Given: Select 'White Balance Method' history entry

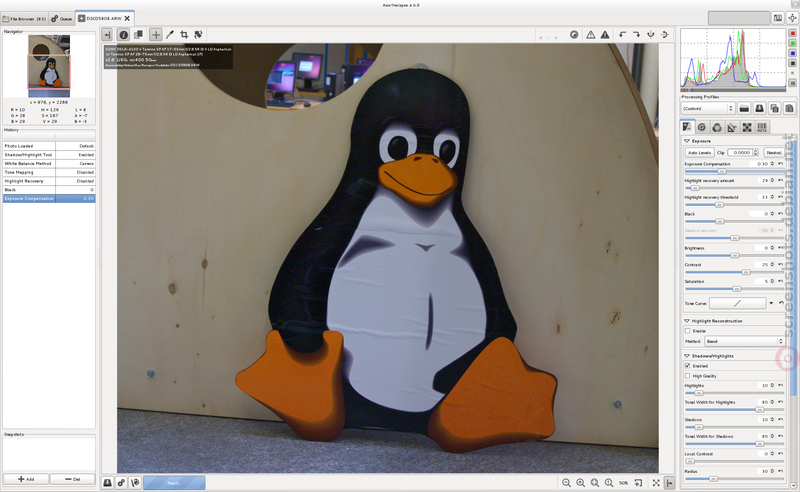Looking at the screenshot, I should 49,163.
